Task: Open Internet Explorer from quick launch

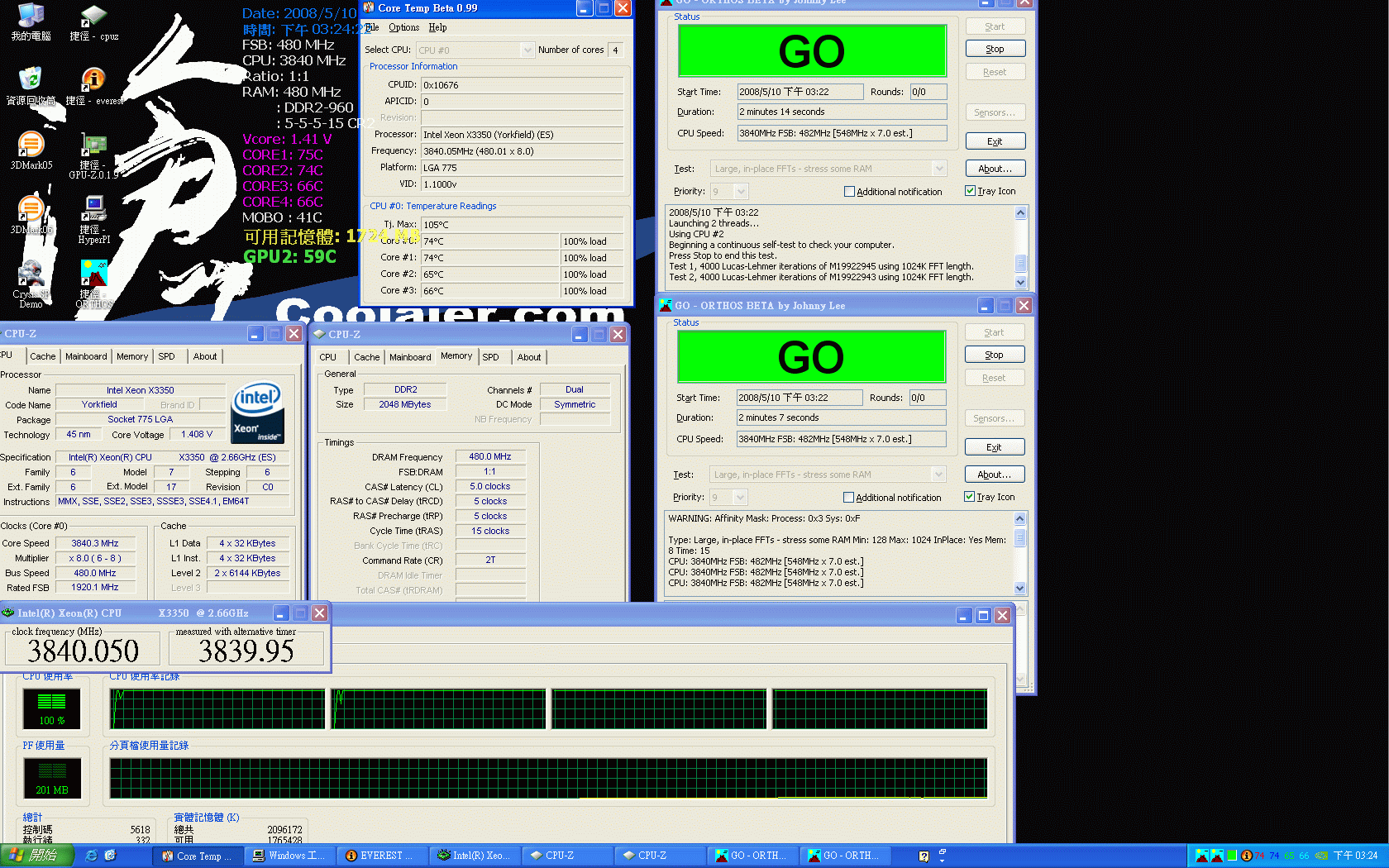Action: 91,856
